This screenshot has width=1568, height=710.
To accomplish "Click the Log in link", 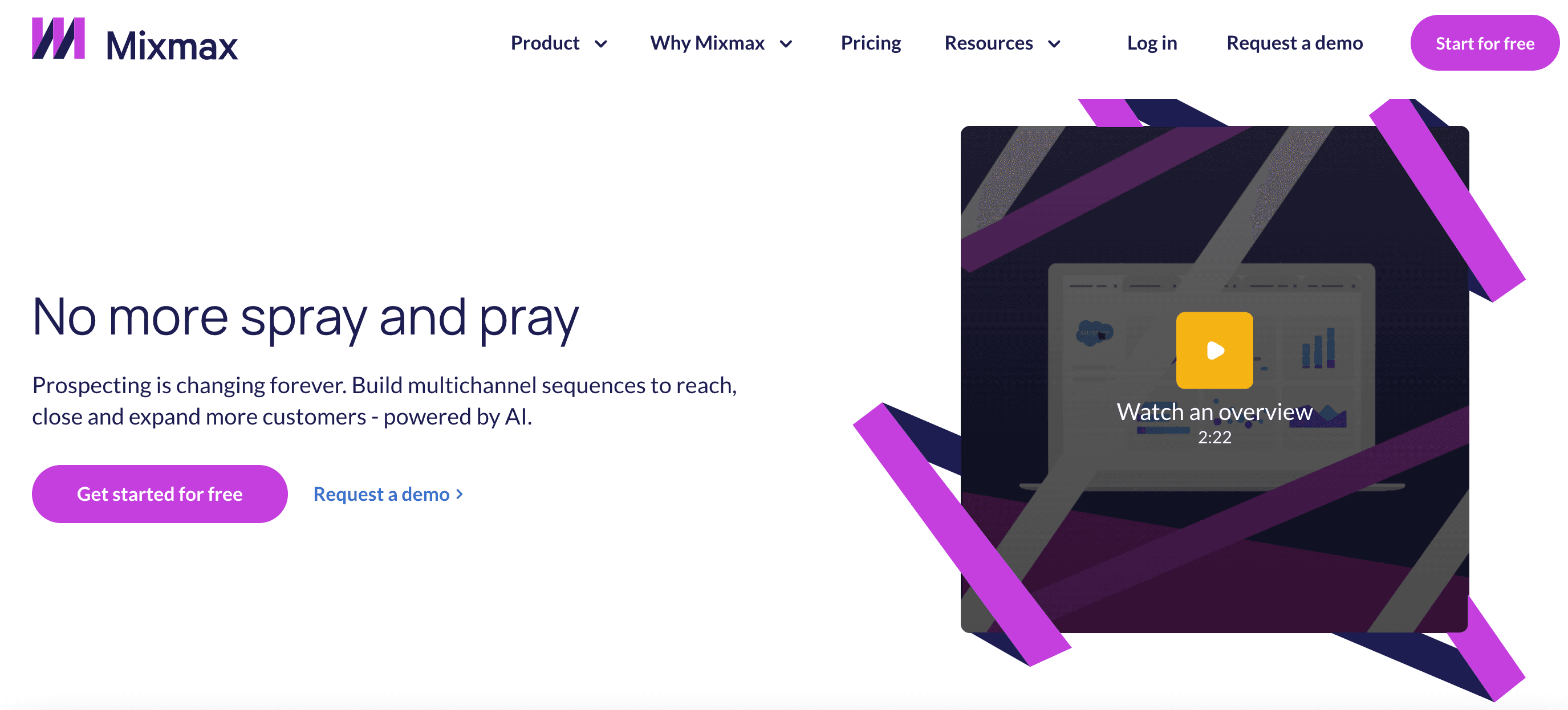I will pyautogui.click(x=1152, y=43).
